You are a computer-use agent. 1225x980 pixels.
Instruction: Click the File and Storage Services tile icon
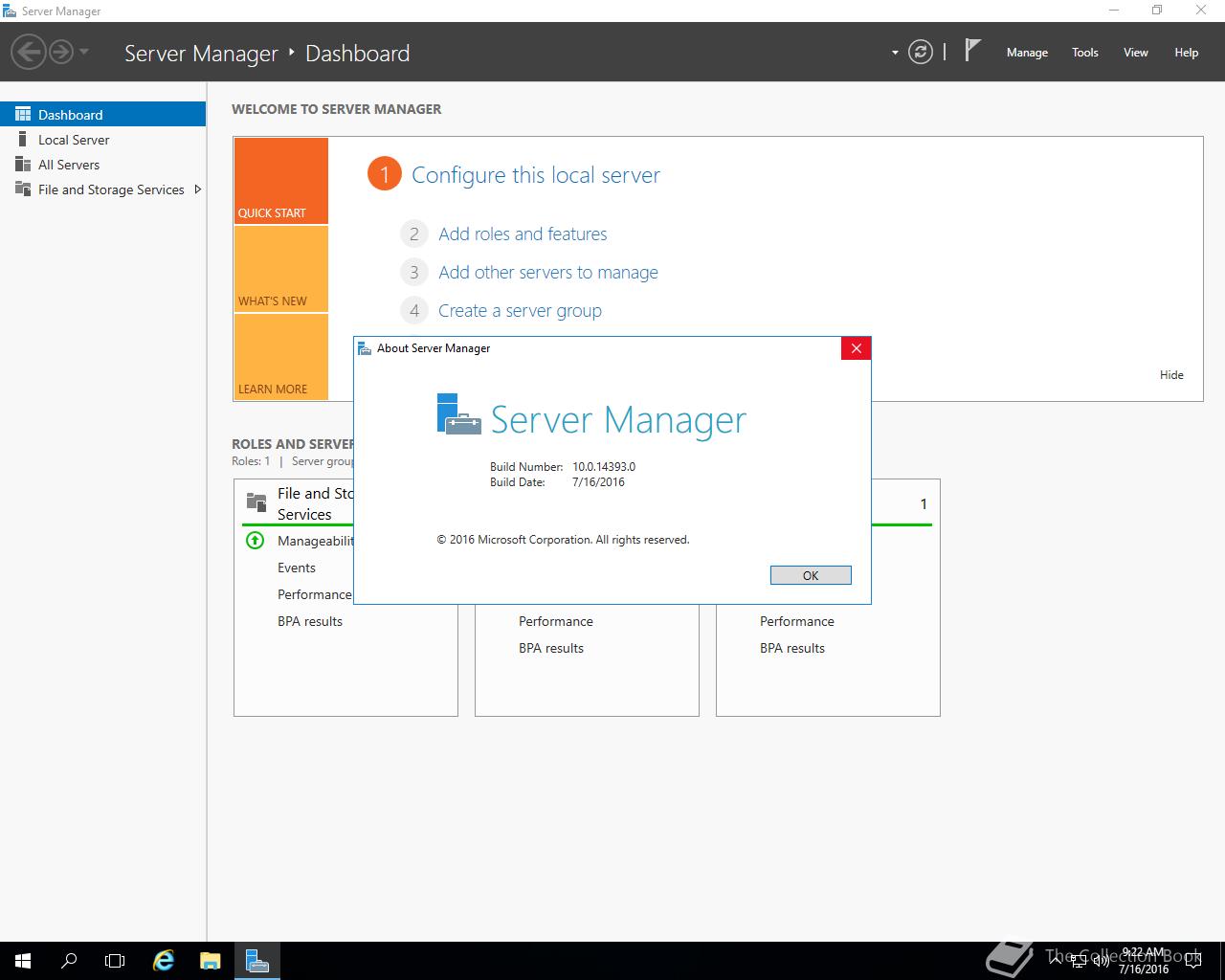(x=256, y=502)
